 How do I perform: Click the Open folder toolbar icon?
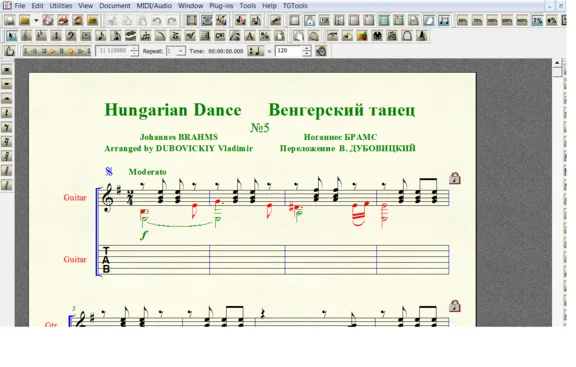point(25,20)
